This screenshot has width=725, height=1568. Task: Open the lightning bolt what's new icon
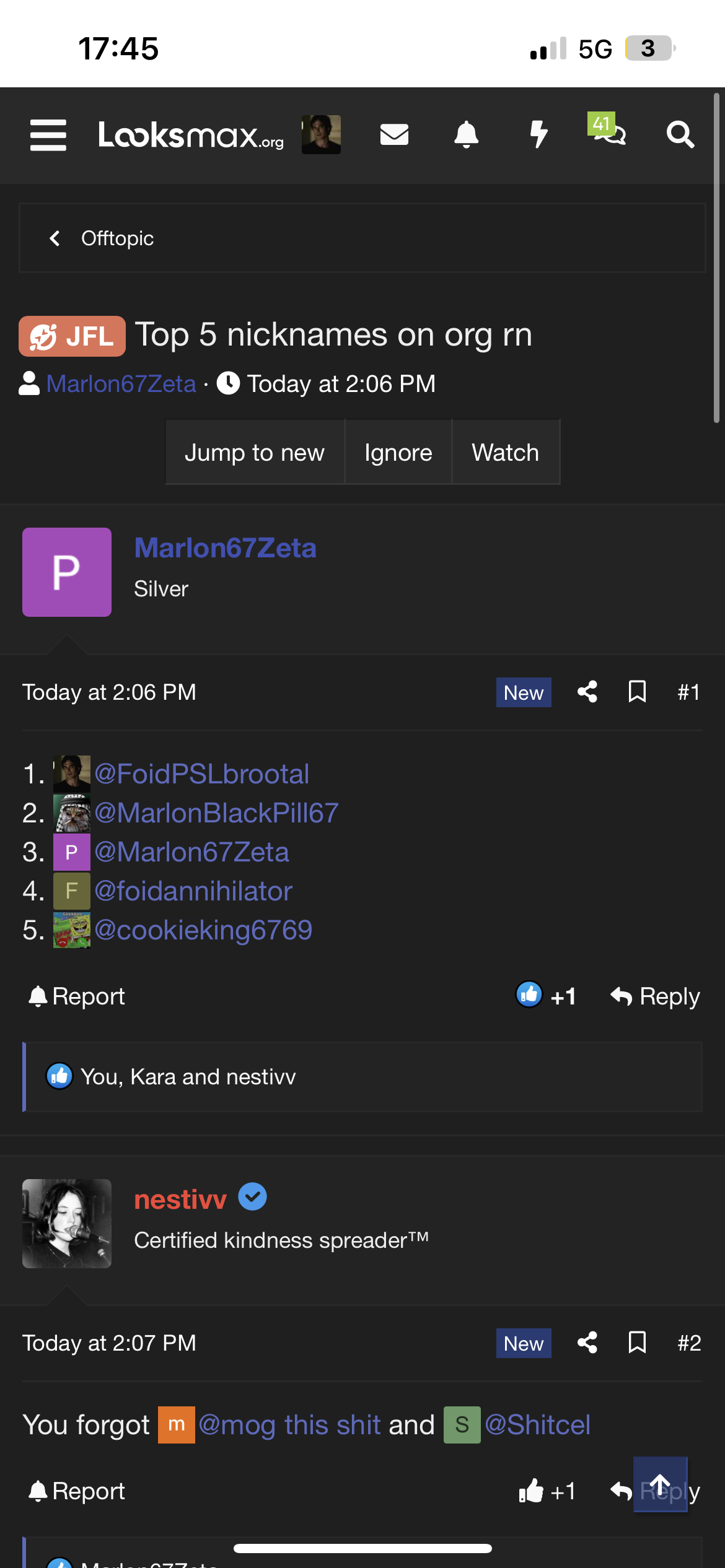pyautogui.click(x=538, y=134)
